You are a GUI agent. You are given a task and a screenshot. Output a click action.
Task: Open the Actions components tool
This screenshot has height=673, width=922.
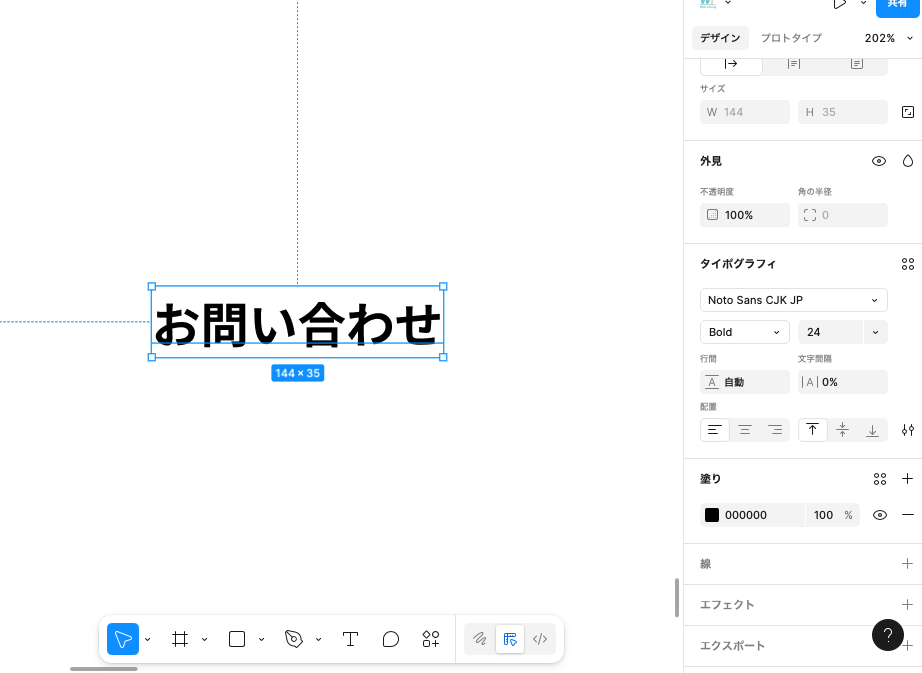[x=431, y=639]
